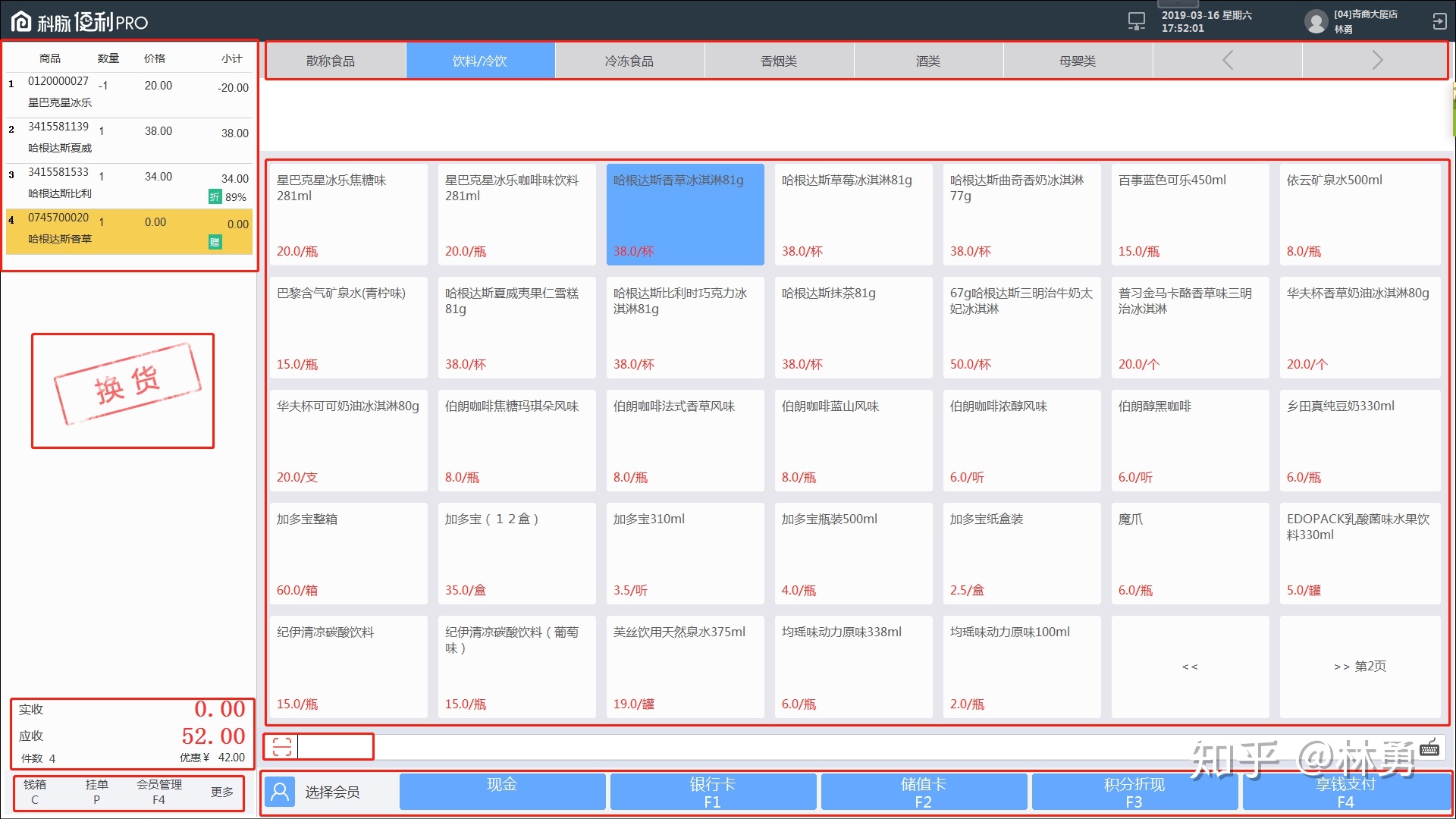Open the on-screen keyboard icon
The image size is (1456, 819).
pyautogui.click(x=1429, y=748)
